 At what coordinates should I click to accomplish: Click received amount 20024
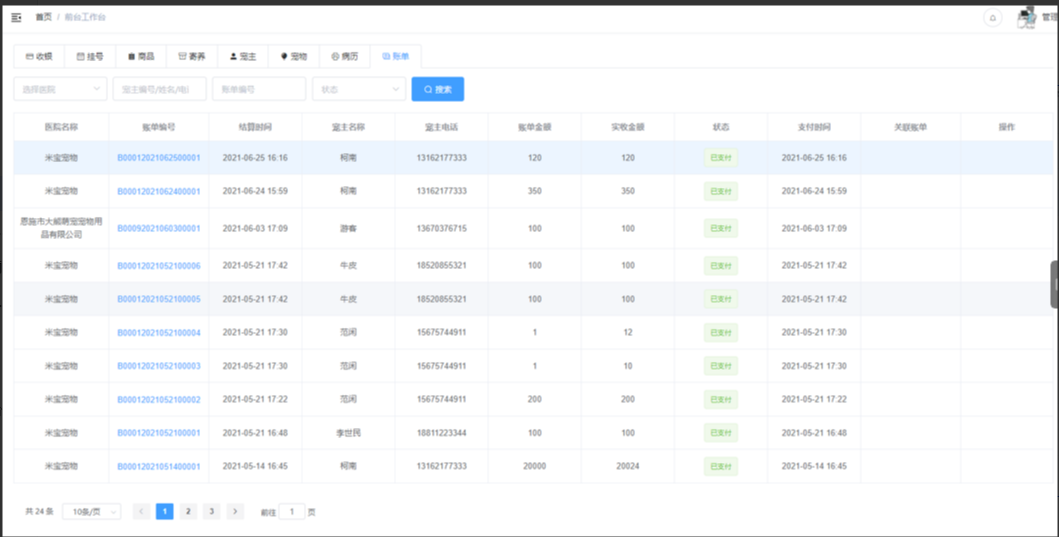click(628, 467)
